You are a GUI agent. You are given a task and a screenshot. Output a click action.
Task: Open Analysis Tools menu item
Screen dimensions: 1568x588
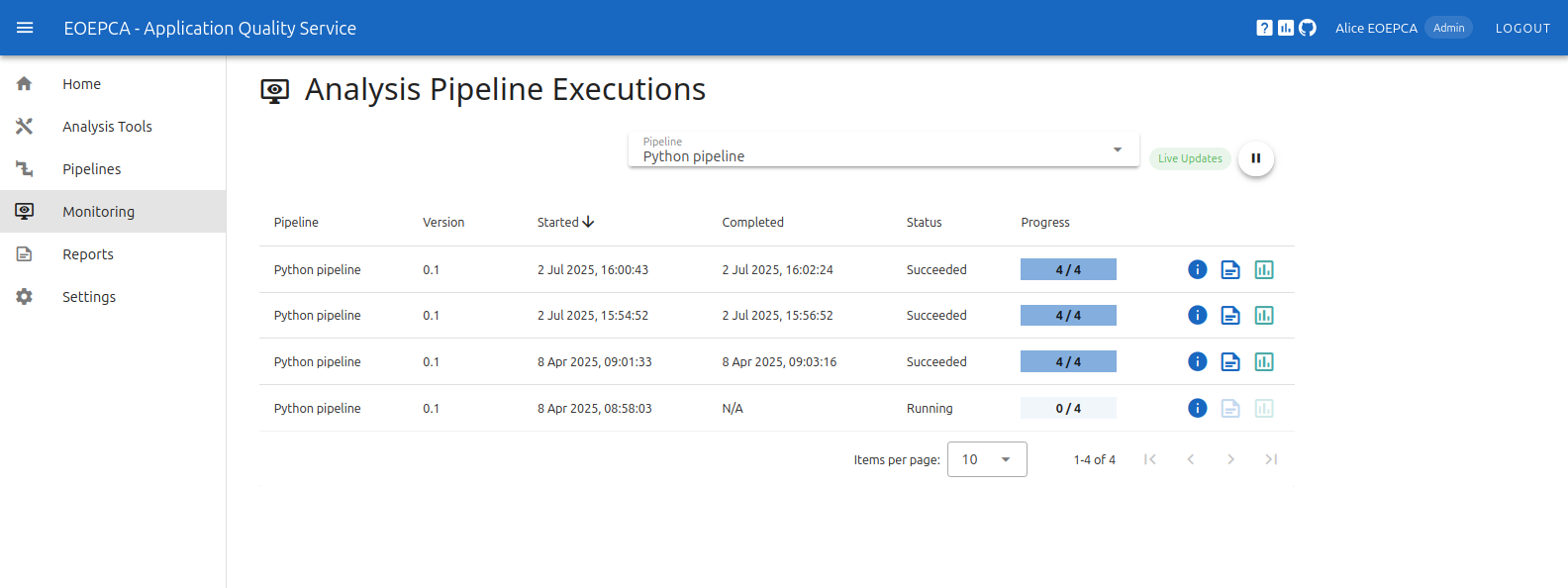coord(113,127)
